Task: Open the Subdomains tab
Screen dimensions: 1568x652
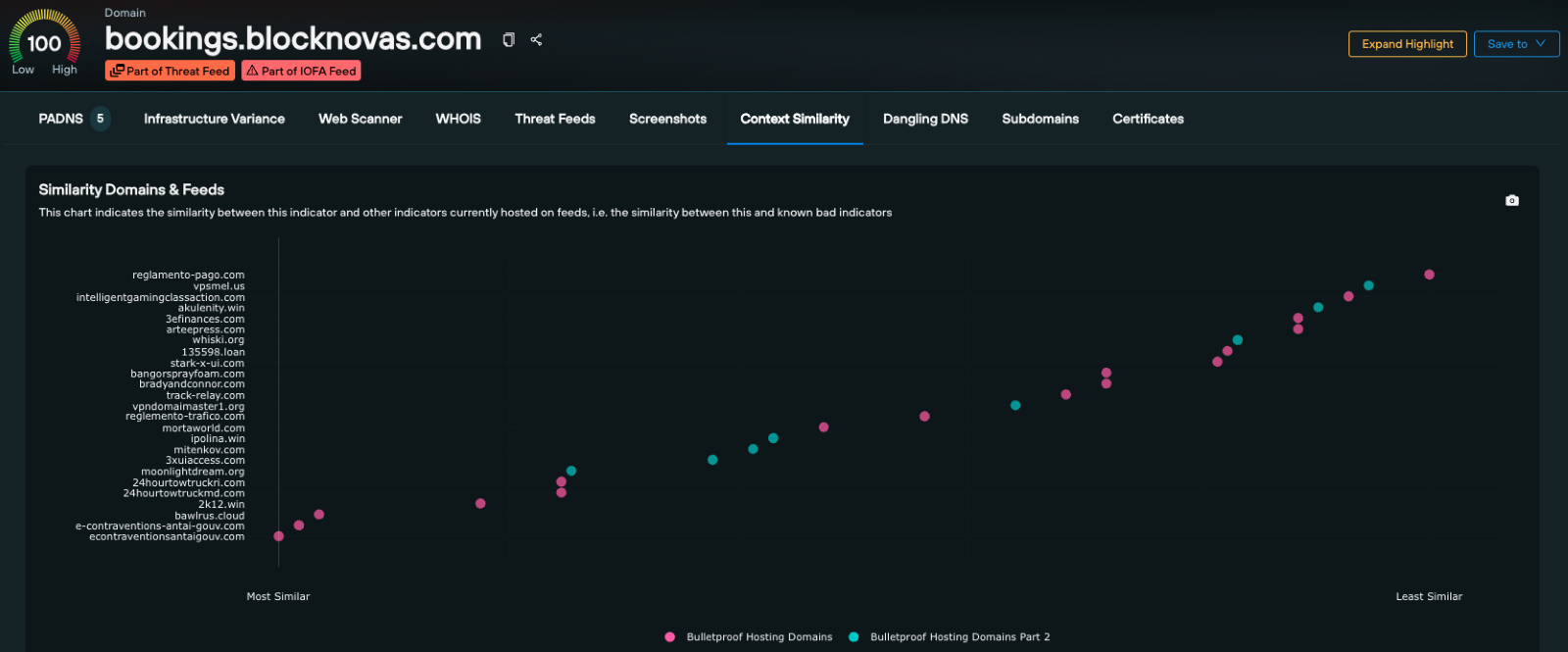Action: click(1041, 119)
